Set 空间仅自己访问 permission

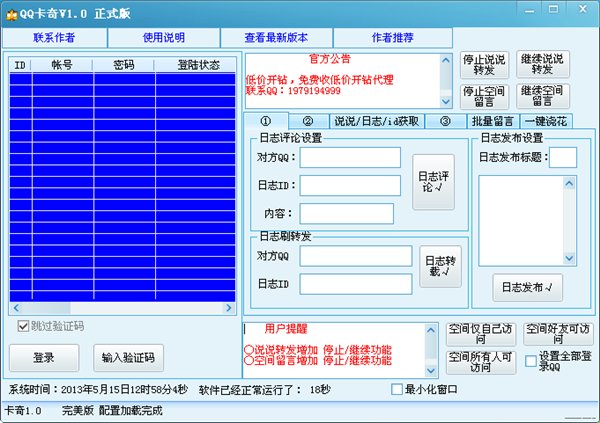481,334
